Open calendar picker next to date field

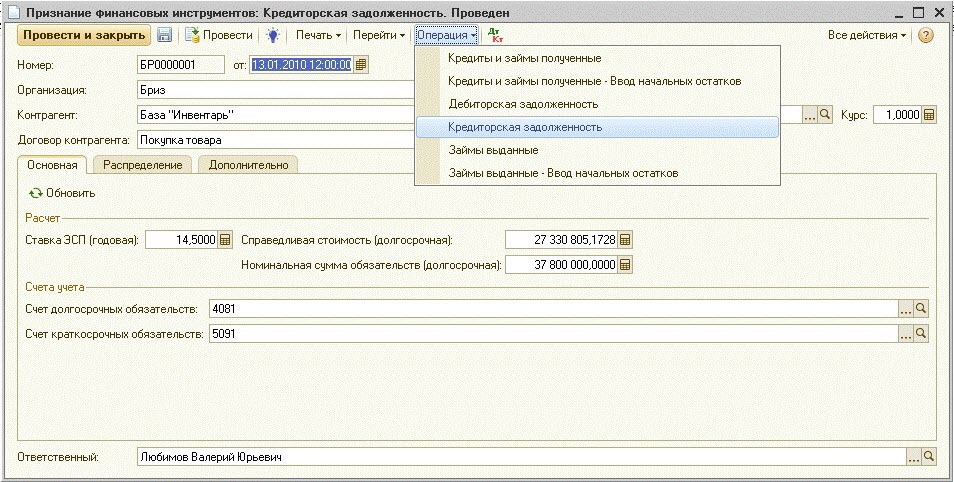tap(361, 64)
